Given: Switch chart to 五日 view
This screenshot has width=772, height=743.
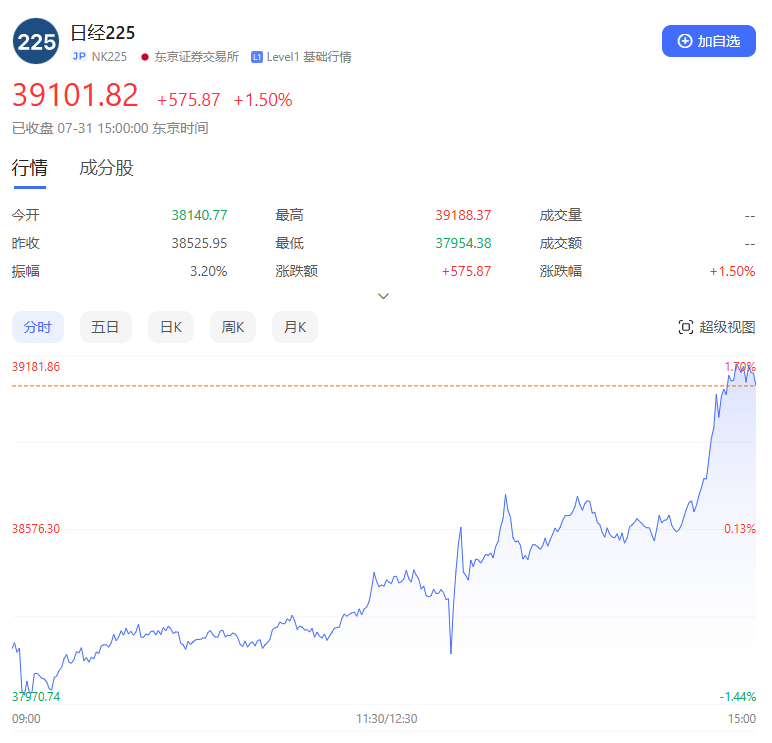Looking at the screenshot, I should [x=105, y=327].
